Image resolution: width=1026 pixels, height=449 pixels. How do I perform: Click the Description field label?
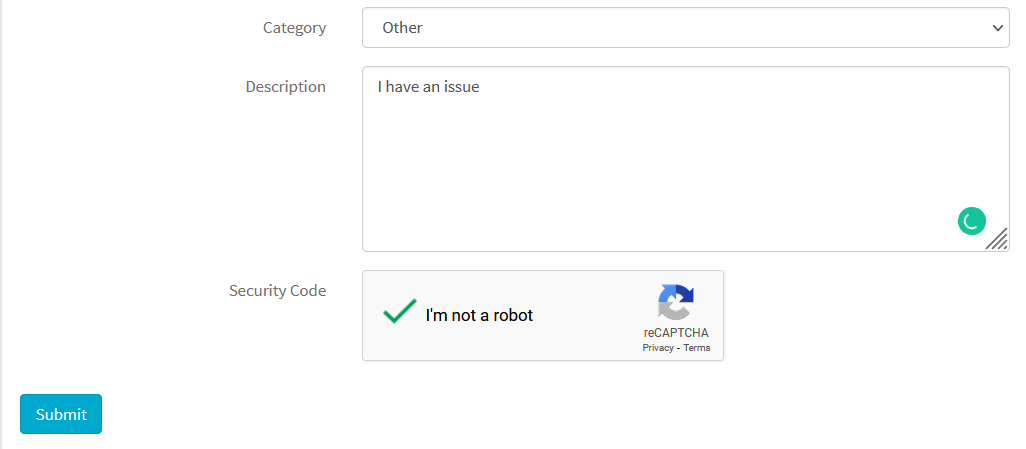pos(285,86)
